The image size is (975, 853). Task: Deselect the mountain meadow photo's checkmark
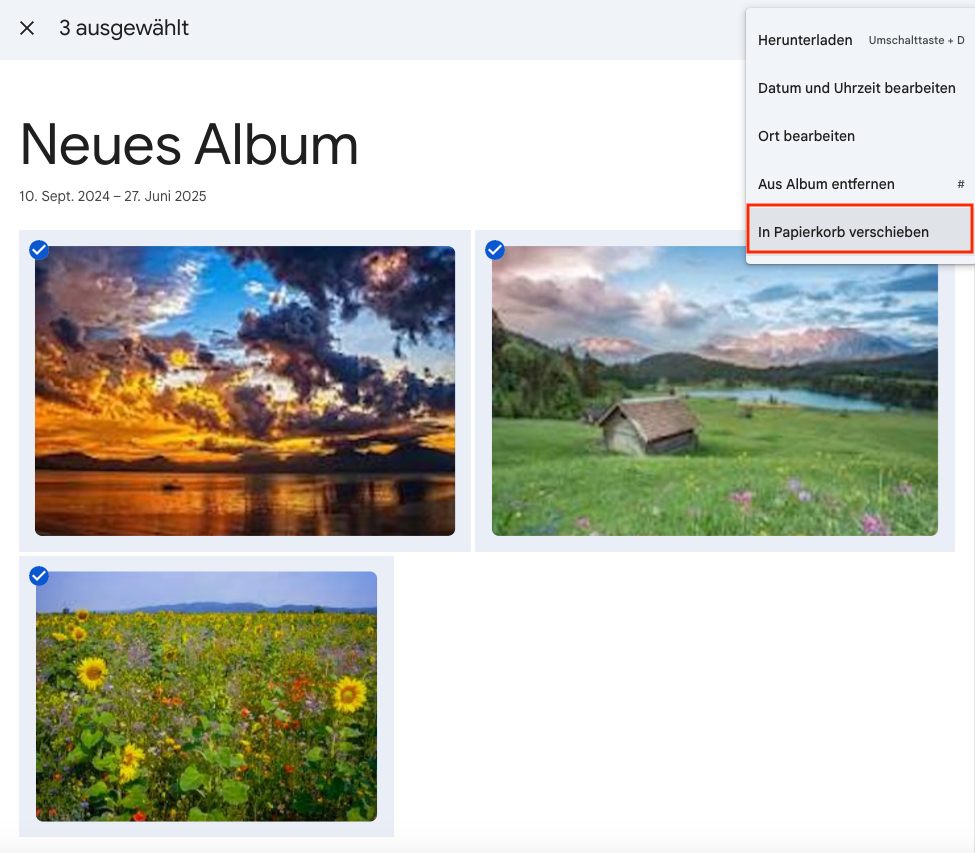(495, 250)
